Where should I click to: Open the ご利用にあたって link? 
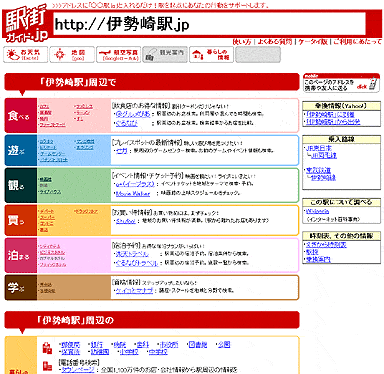point(357,42)
